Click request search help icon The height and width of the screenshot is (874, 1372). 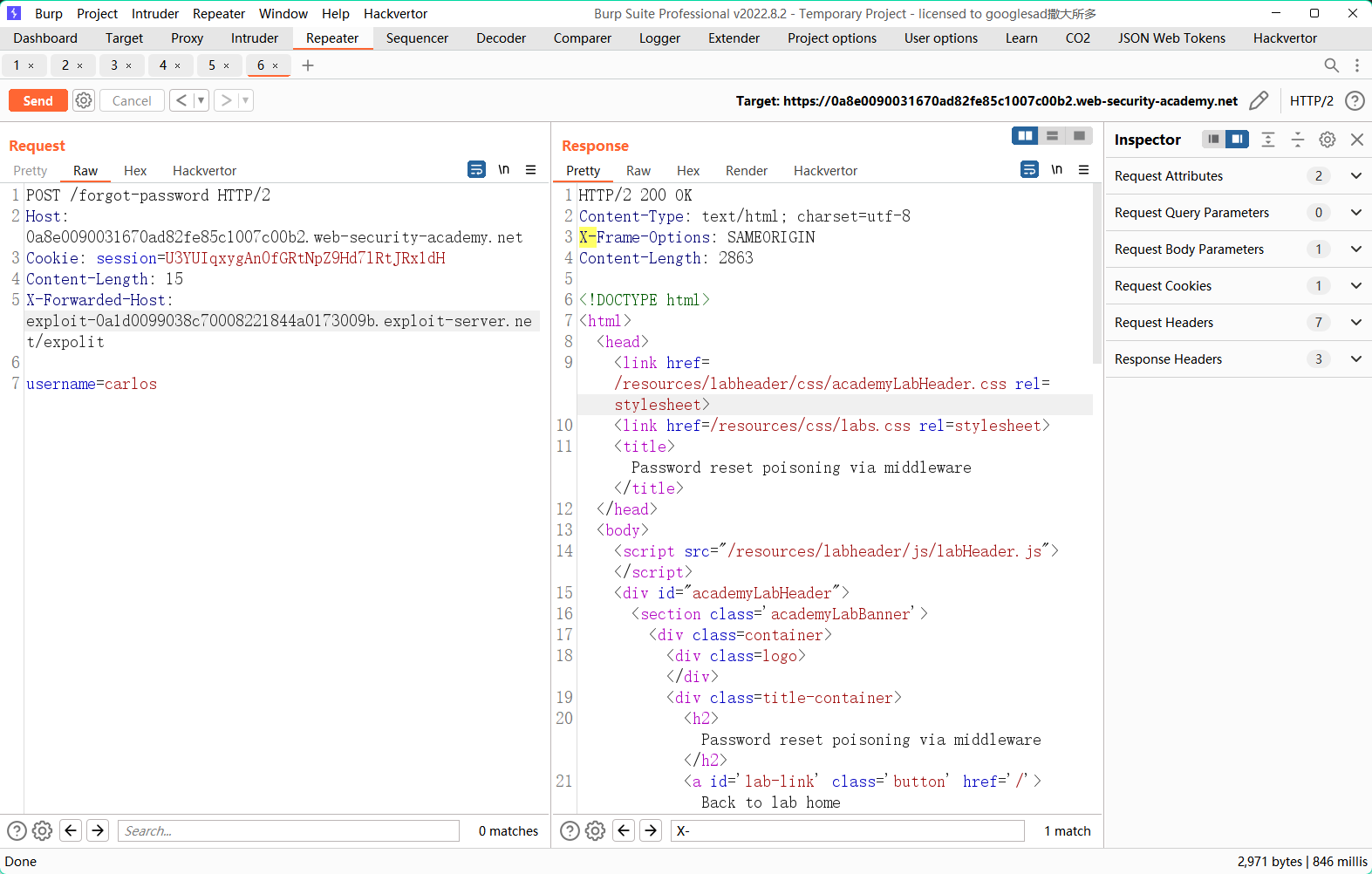[17, 830]
